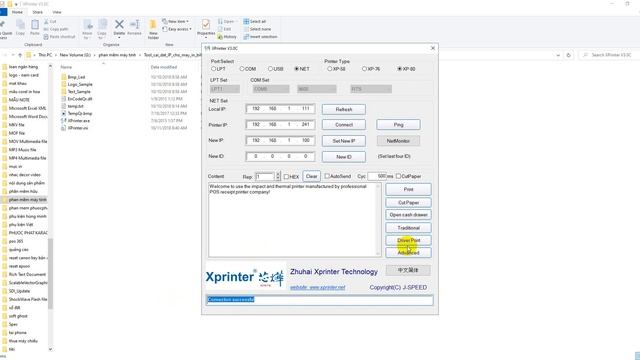Switch to the View ribbon tab
The image size is (640, 360).
coord(57,12)
